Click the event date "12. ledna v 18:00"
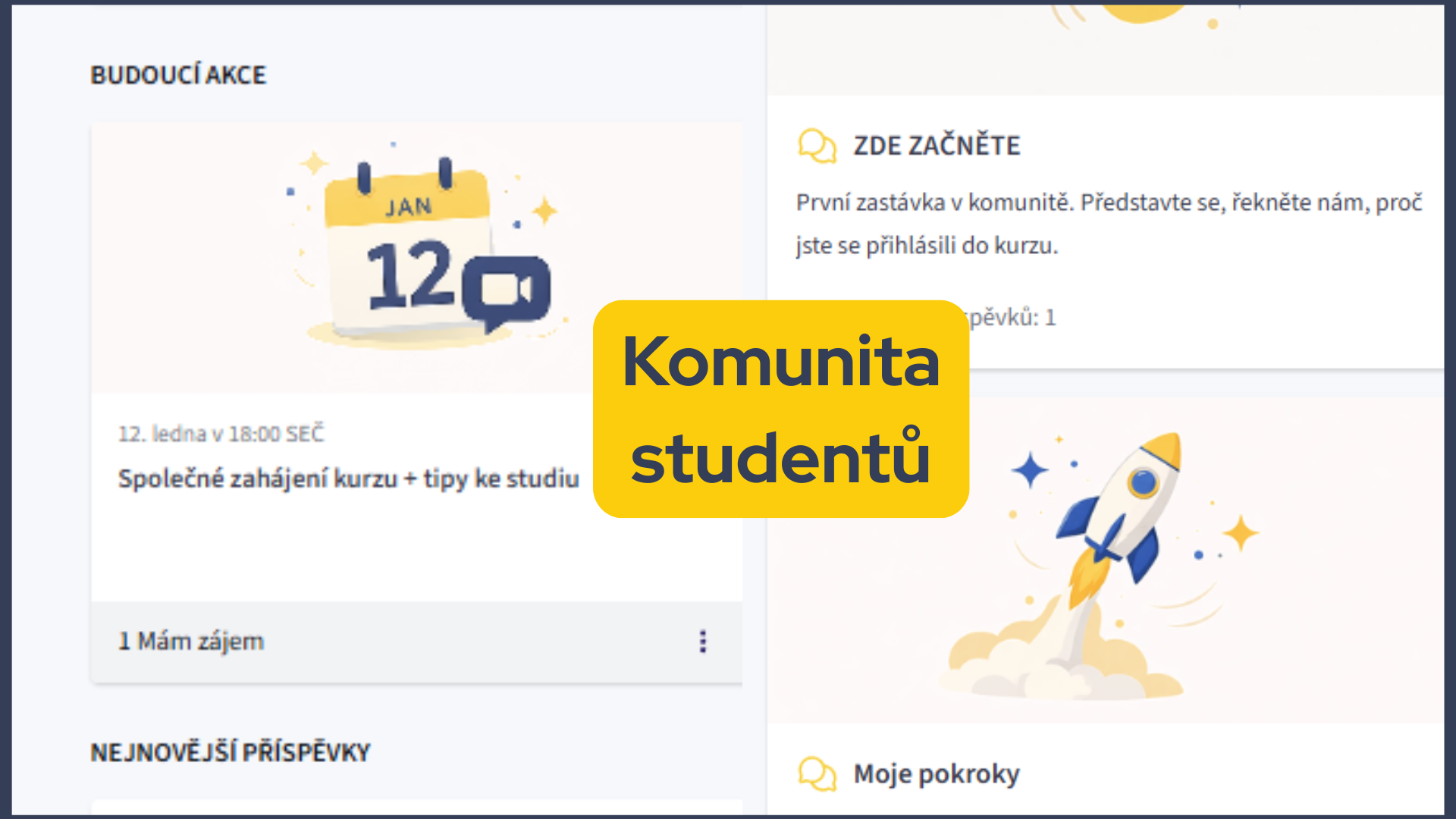The image size is (1456, 819). (221, 434)
